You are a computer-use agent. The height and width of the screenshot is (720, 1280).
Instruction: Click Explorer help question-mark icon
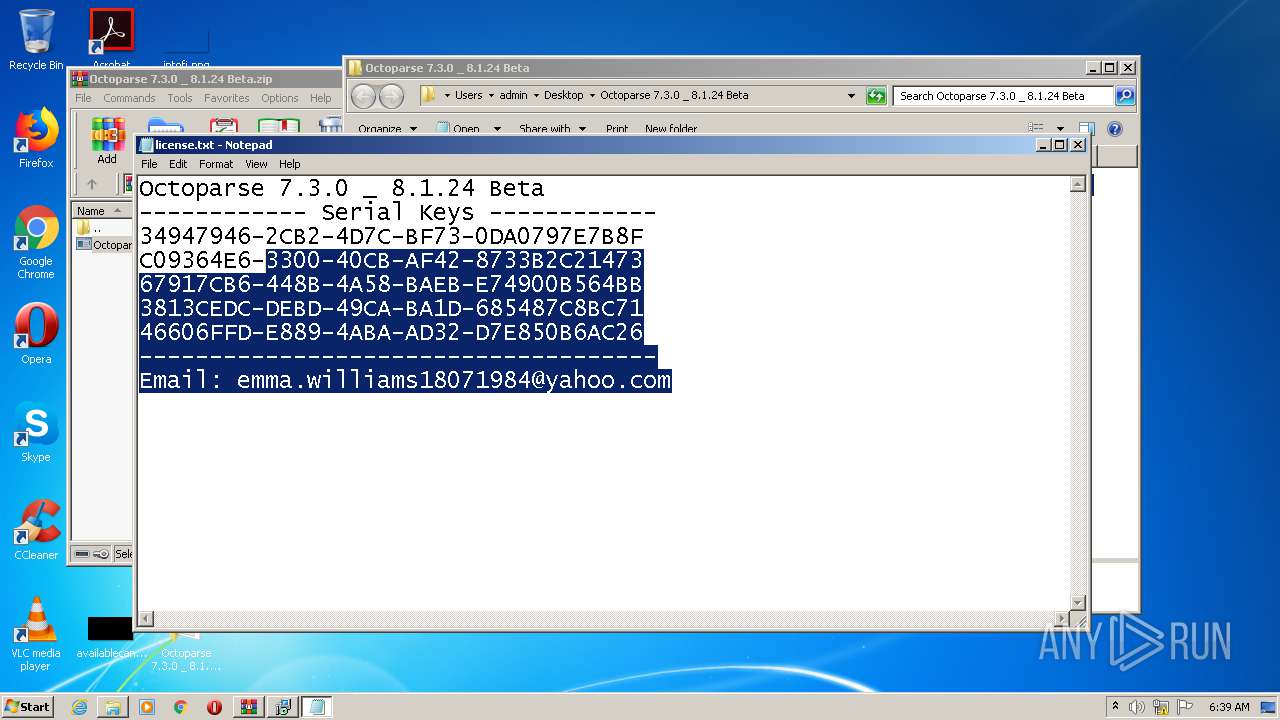1115,128
